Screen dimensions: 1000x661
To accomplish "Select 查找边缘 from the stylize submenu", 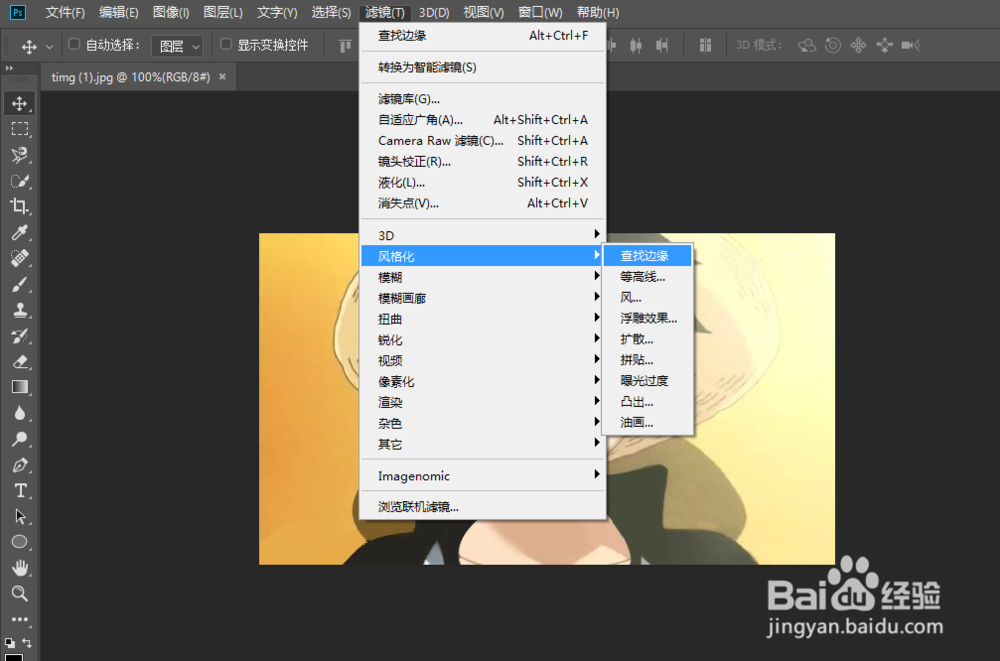I will (647, 255).
